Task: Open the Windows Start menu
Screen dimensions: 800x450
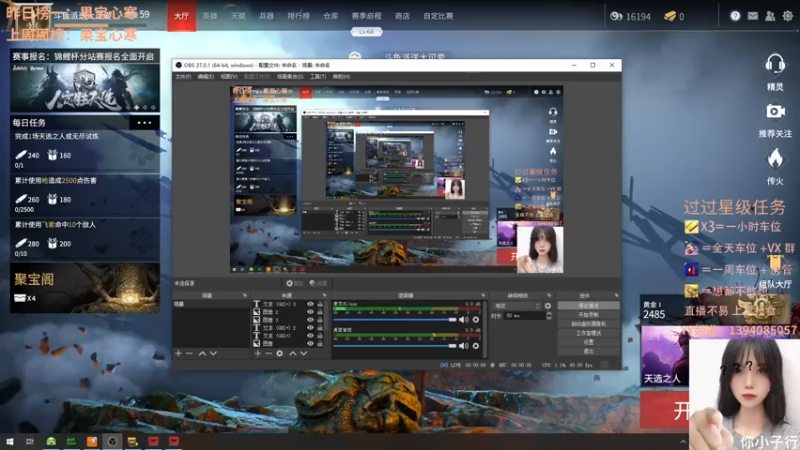Action: (x=10, y=441)
